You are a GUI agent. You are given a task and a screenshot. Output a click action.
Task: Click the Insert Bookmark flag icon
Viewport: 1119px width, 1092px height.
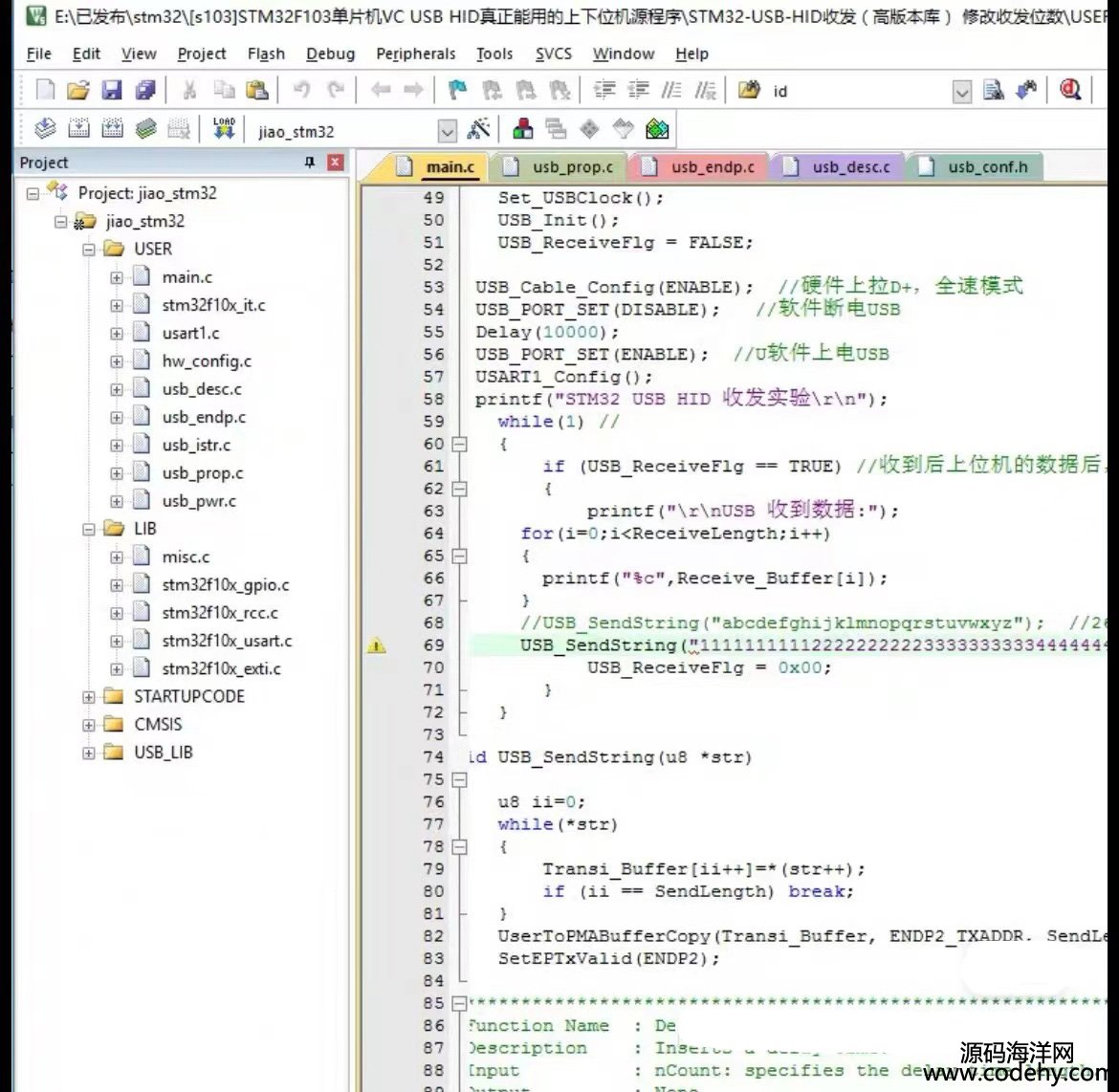pos(458,91)
